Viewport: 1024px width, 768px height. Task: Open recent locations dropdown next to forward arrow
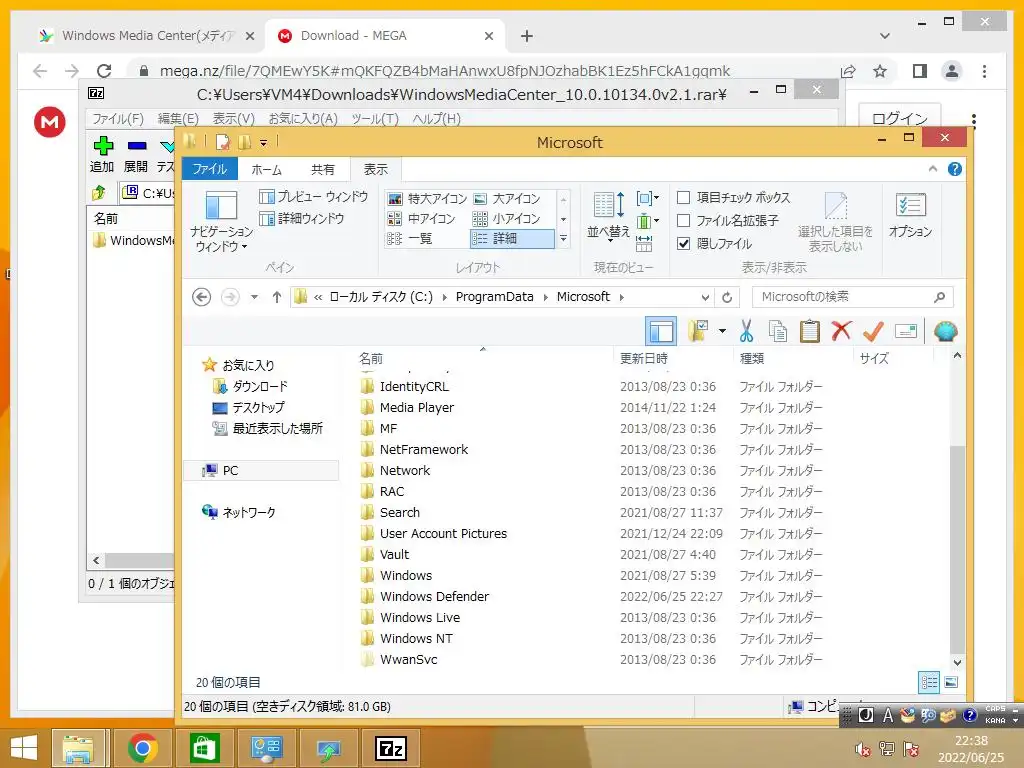pos(254,297)
